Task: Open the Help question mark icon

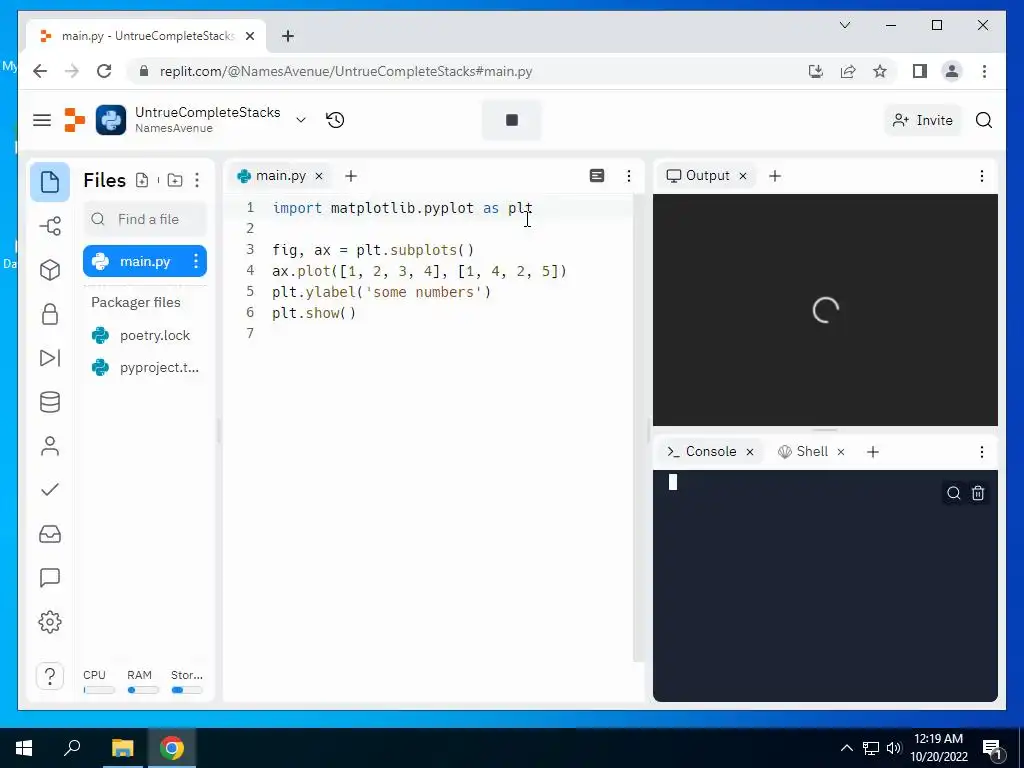Action: tap(50, 676)
